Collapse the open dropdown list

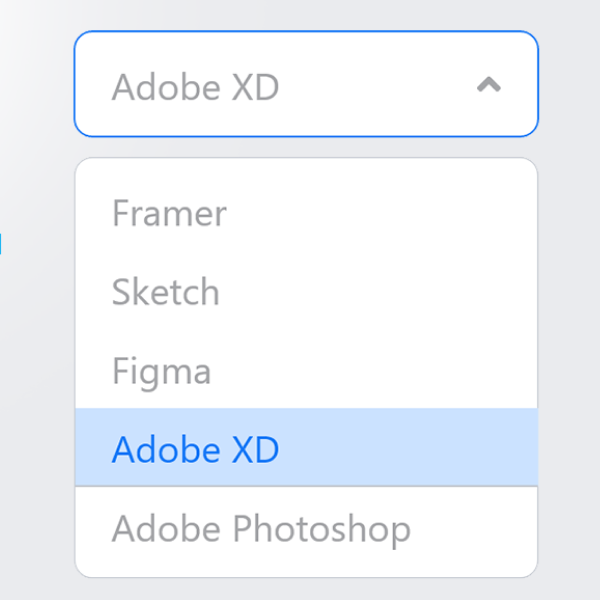488,85
